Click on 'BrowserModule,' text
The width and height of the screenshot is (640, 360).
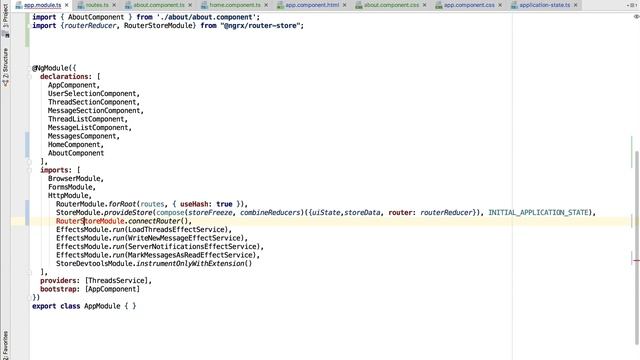pos(76,179)
